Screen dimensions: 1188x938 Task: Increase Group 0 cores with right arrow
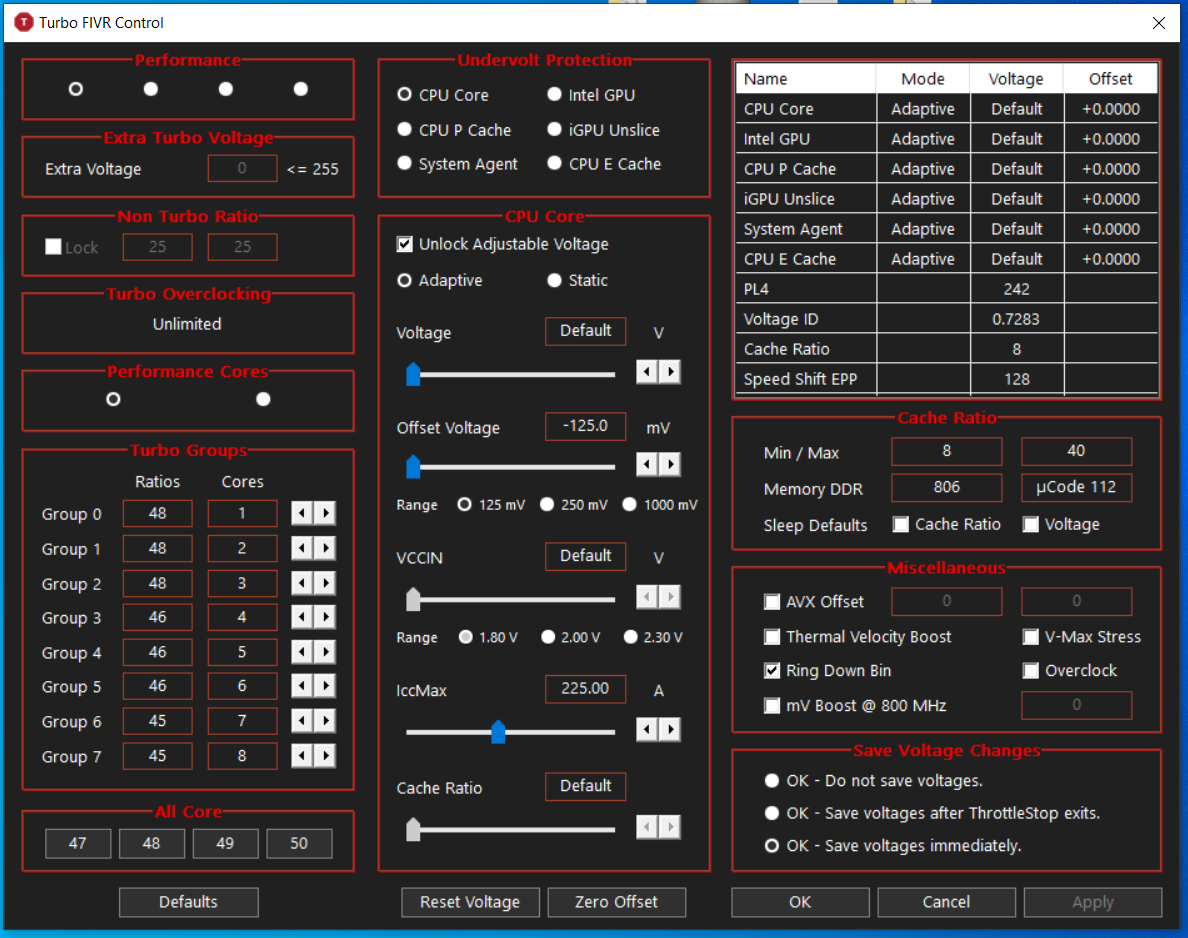(x=326, y=513)
